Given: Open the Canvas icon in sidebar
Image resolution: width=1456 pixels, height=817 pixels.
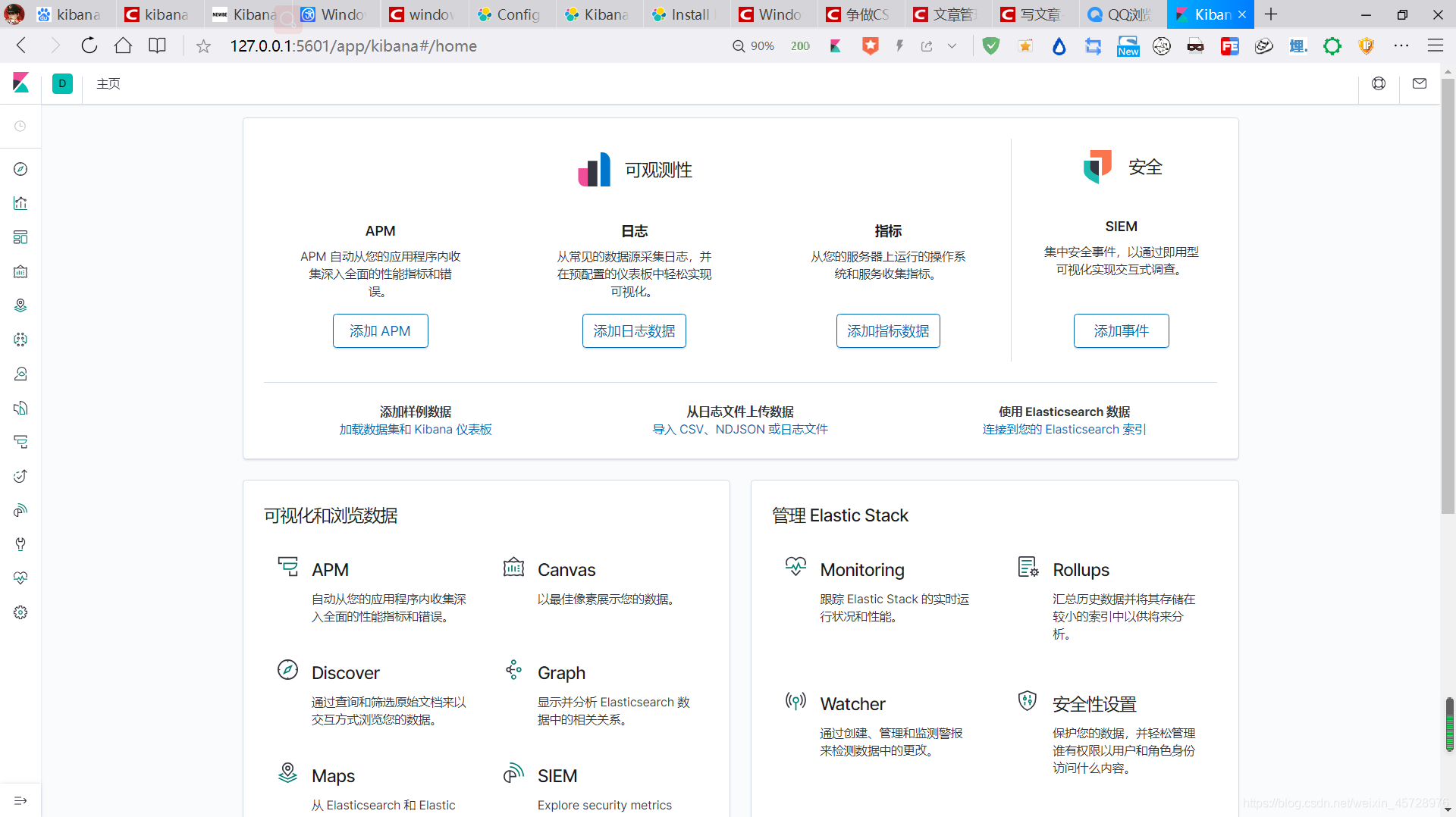Looking at the screenshot, I should point(20,271).
